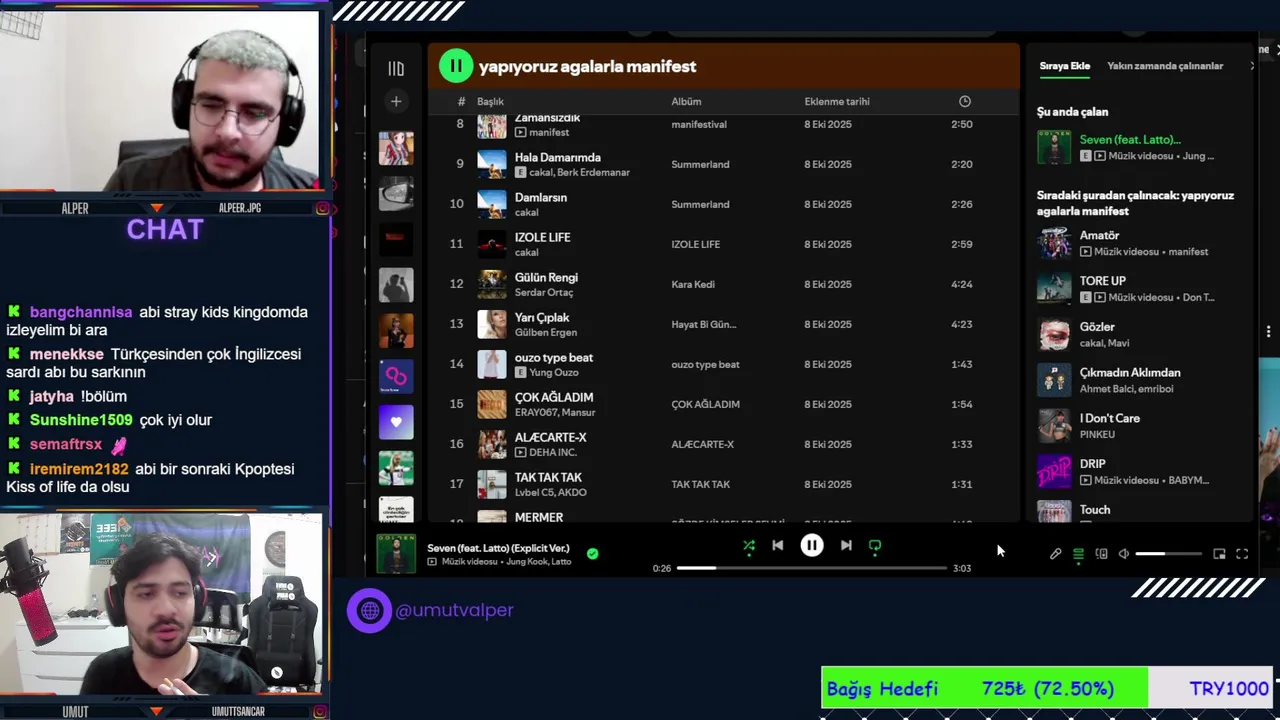Expand Your Library sidebar icon
This screenshot has width=1280, height=720.
point(396,69)
